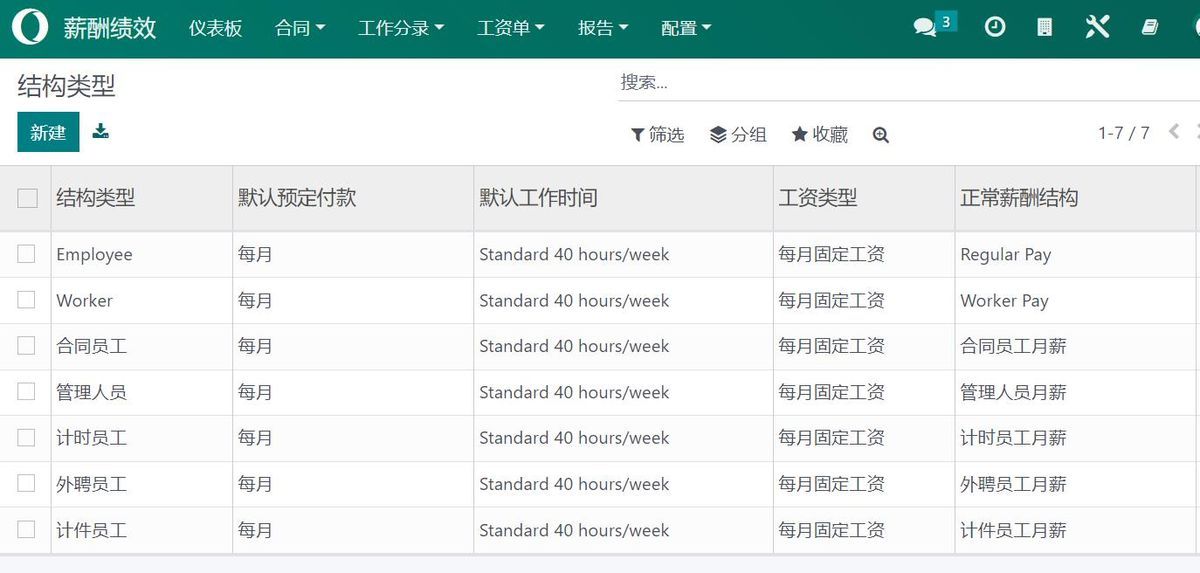Open the Worker structure type record
Image resolution: width=1200 pixels, height=573 pixels.
[x=84, y=300]
